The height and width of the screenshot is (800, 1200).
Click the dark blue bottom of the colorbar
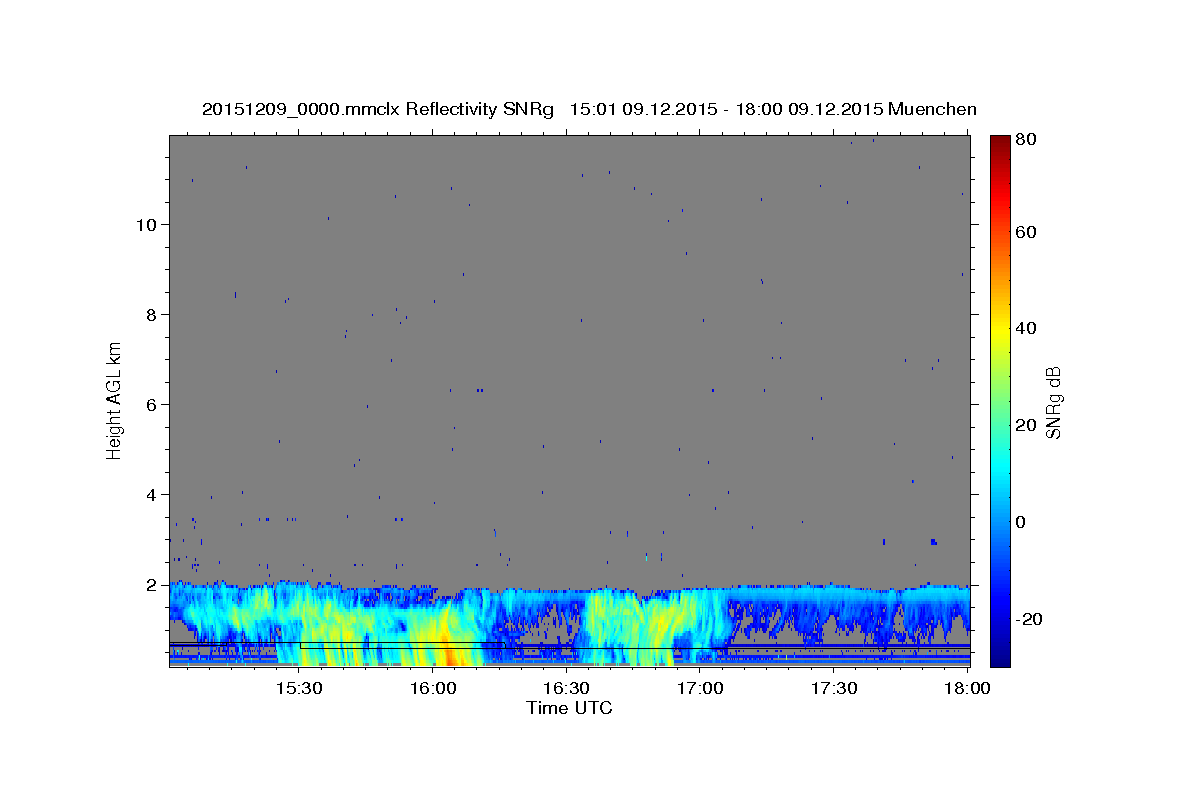coord(1000,660)
